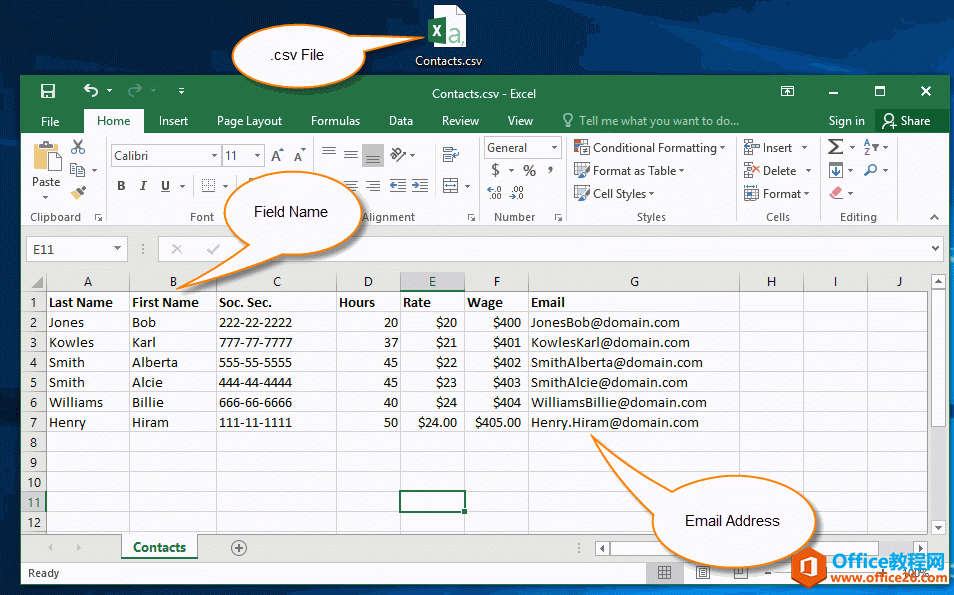Switch to the Formulas ribbon tab
This screenshot has width=954, height=595.
coord(335,120)
